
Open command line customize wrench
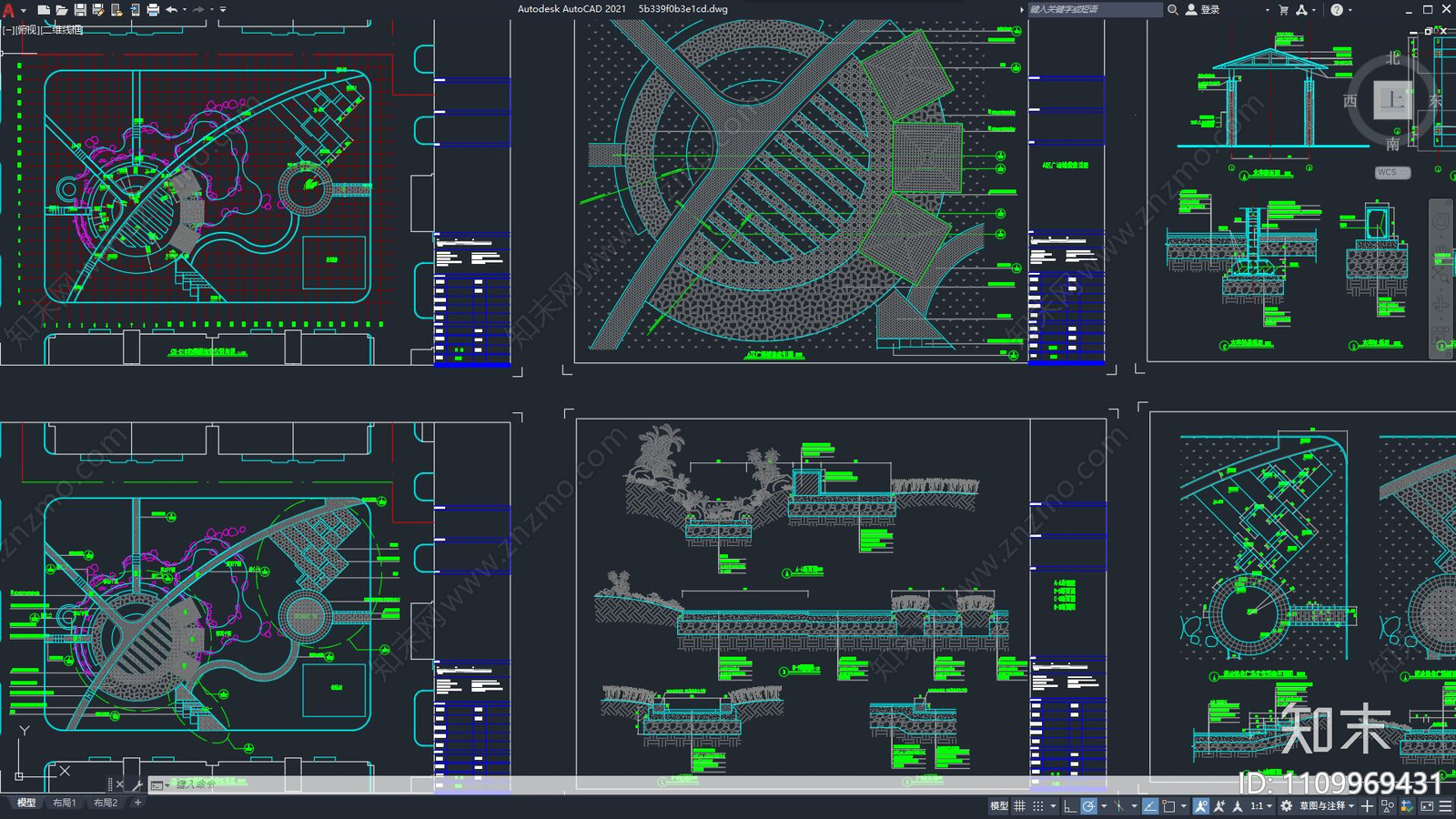click(137, 784)
